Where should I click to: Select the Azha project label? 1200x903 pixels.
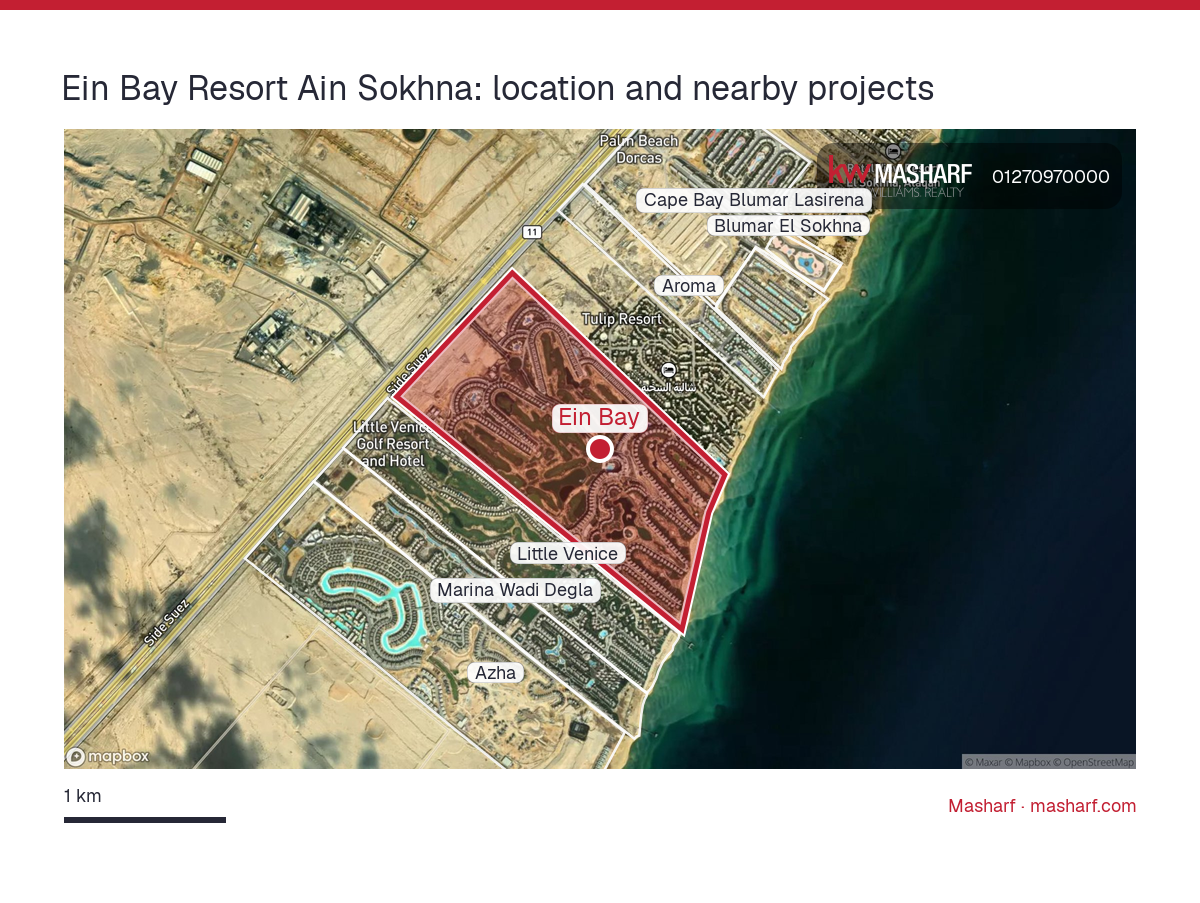[496, 673]
